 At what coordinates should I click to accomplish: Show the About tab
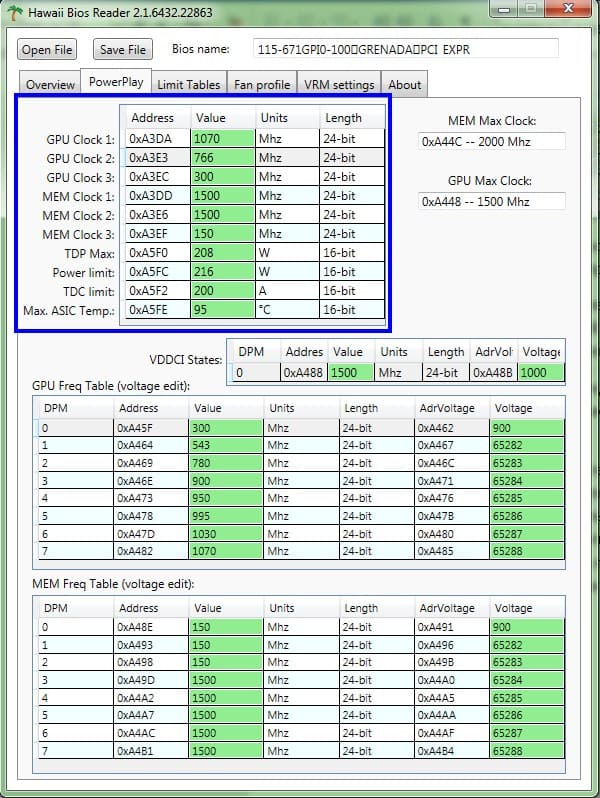coord(405,85)
